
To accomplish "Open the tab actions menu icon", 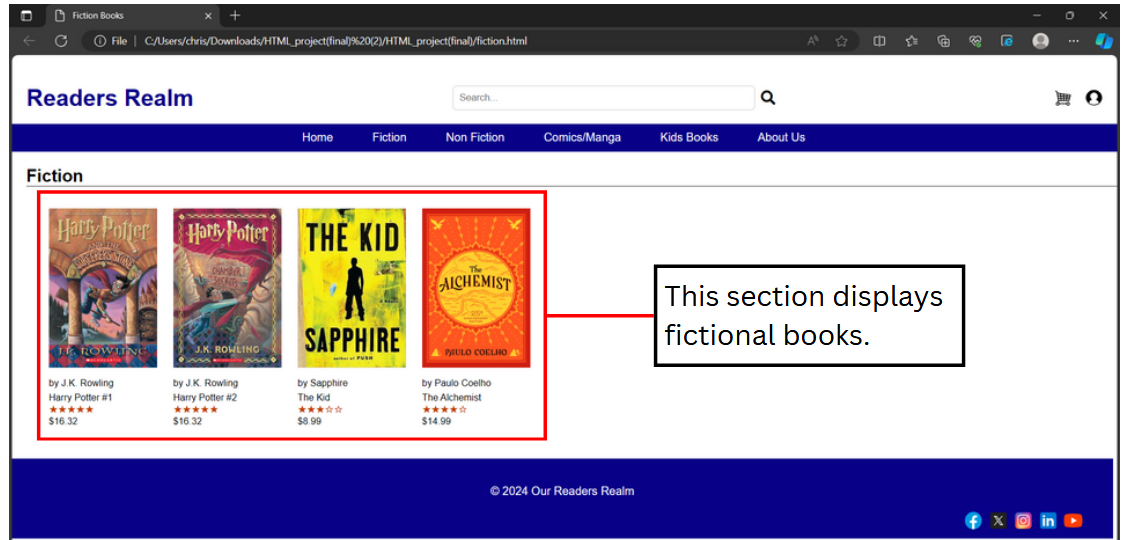I will 27,15.
